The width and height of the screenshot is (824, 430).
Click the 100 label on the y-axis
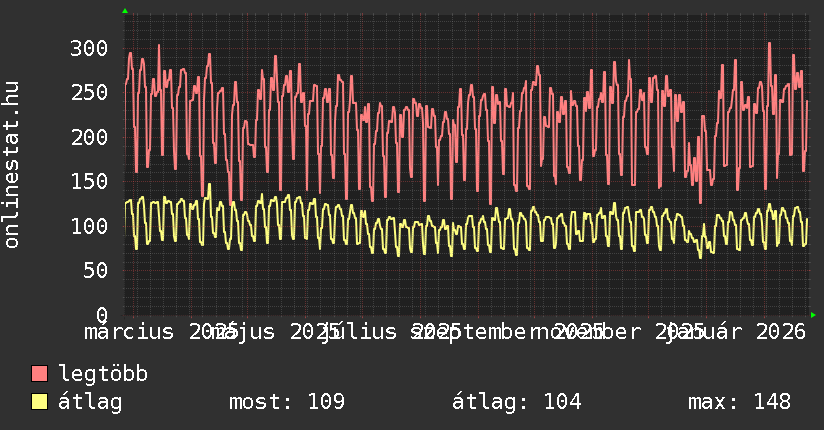(x=89, y=226)
